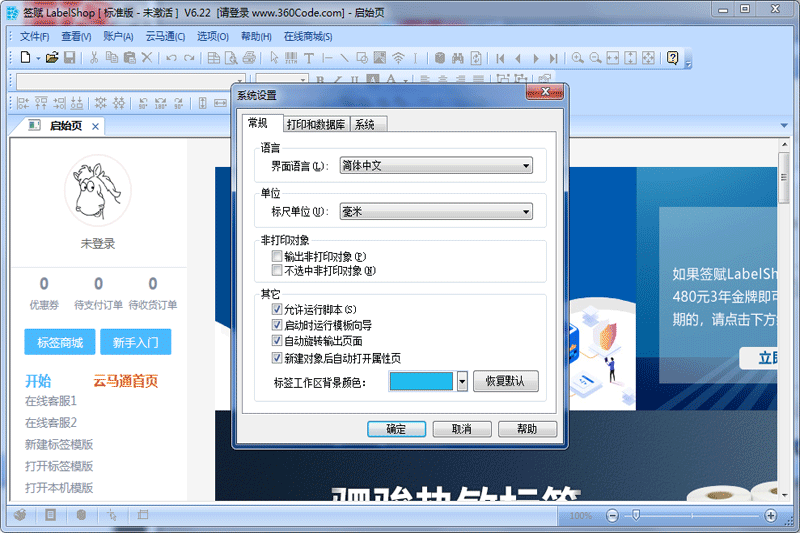Click 取消 button in dialog

[x=462, y=429]
